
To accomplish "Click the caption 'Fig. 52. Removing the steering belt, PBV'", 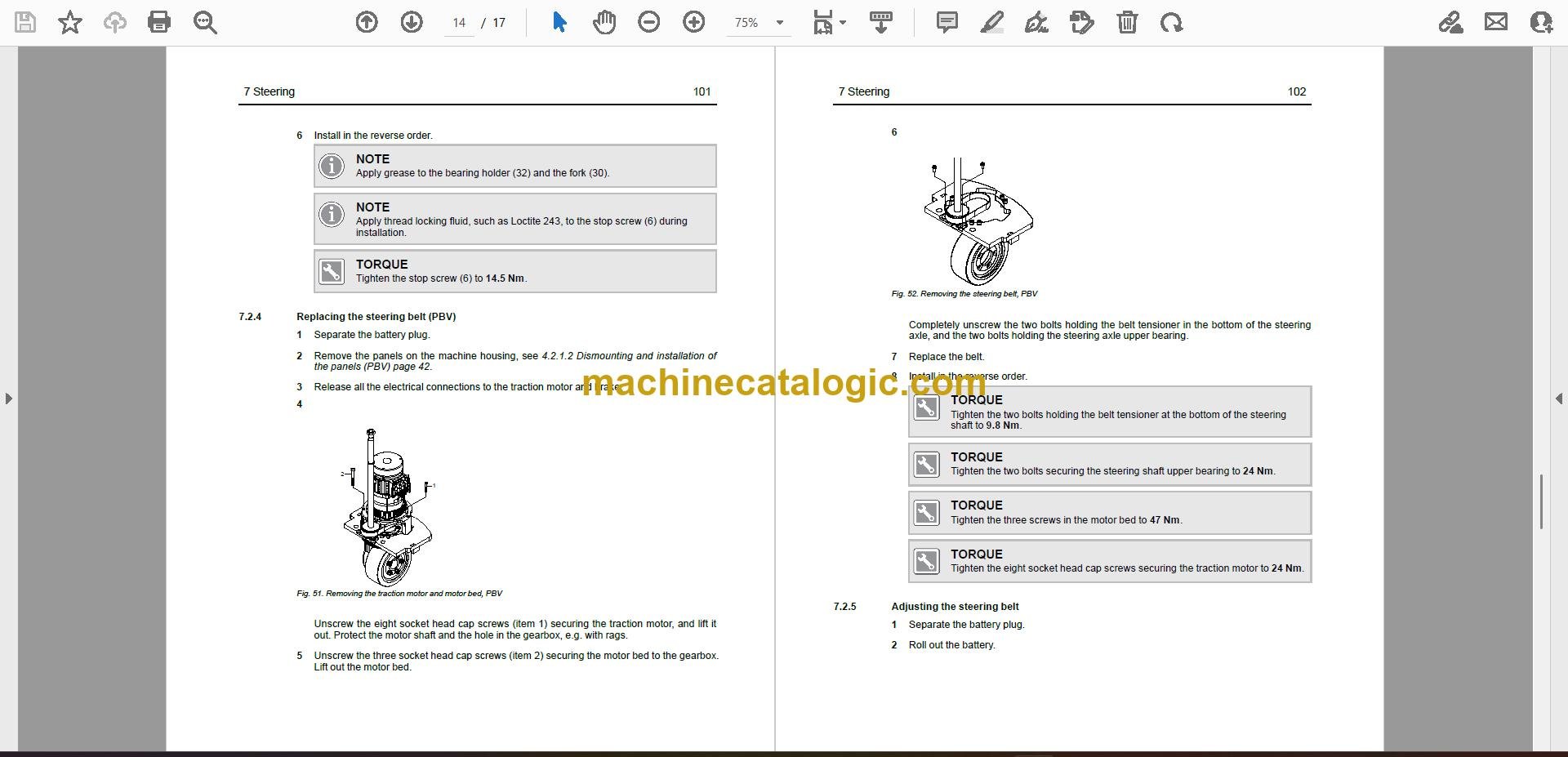I will pos(964,294).
